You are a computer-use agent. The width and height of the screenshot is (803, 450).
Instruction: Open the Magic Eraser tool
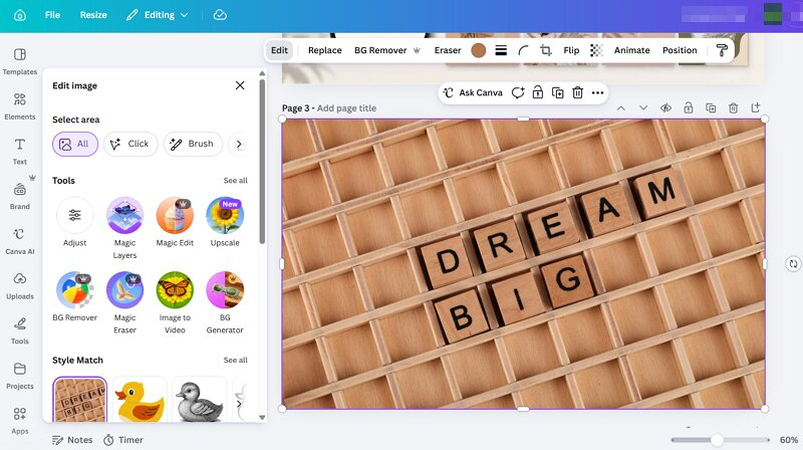[125, 303]
